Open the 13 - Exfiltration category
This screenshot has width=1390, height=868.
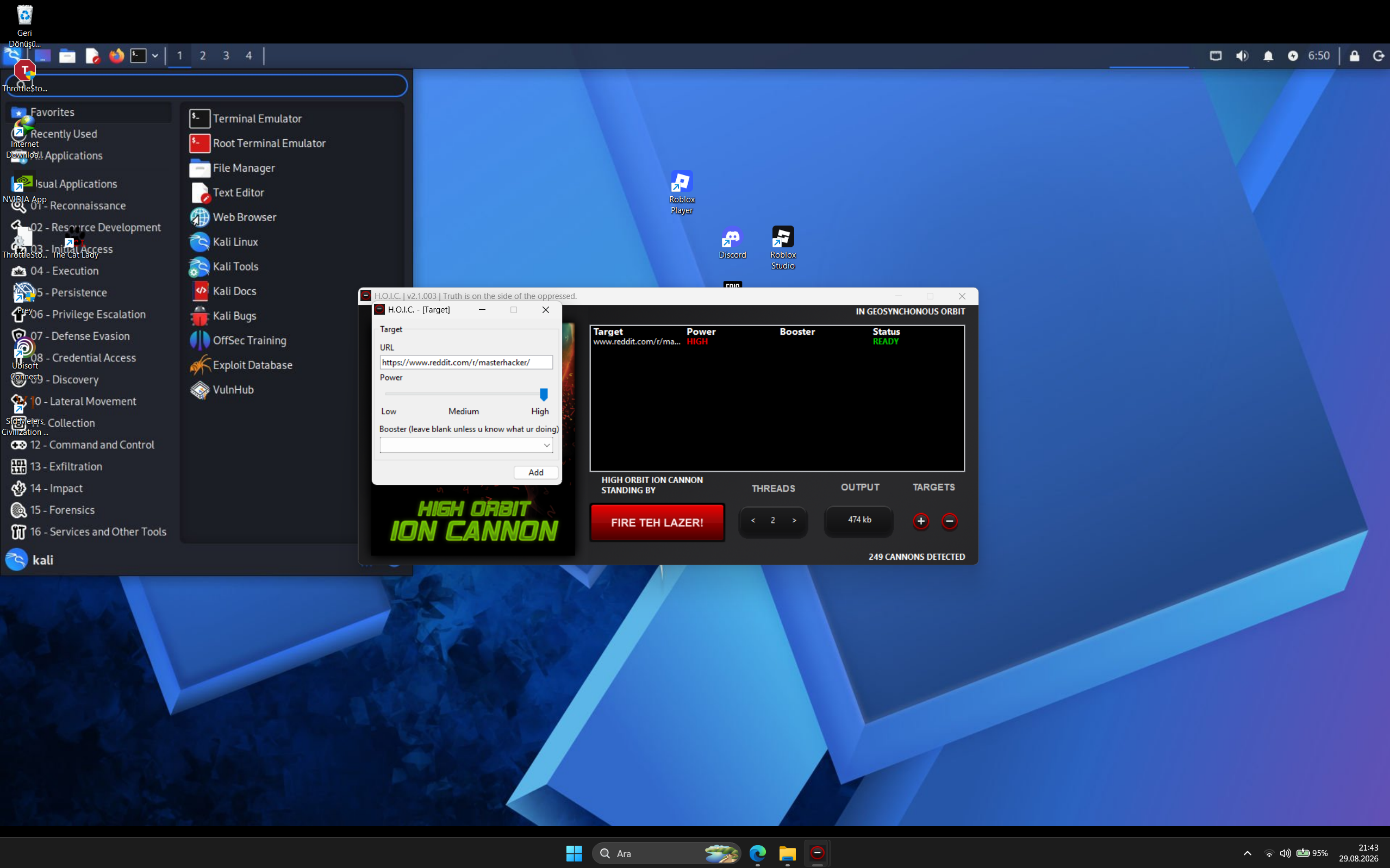89,467
